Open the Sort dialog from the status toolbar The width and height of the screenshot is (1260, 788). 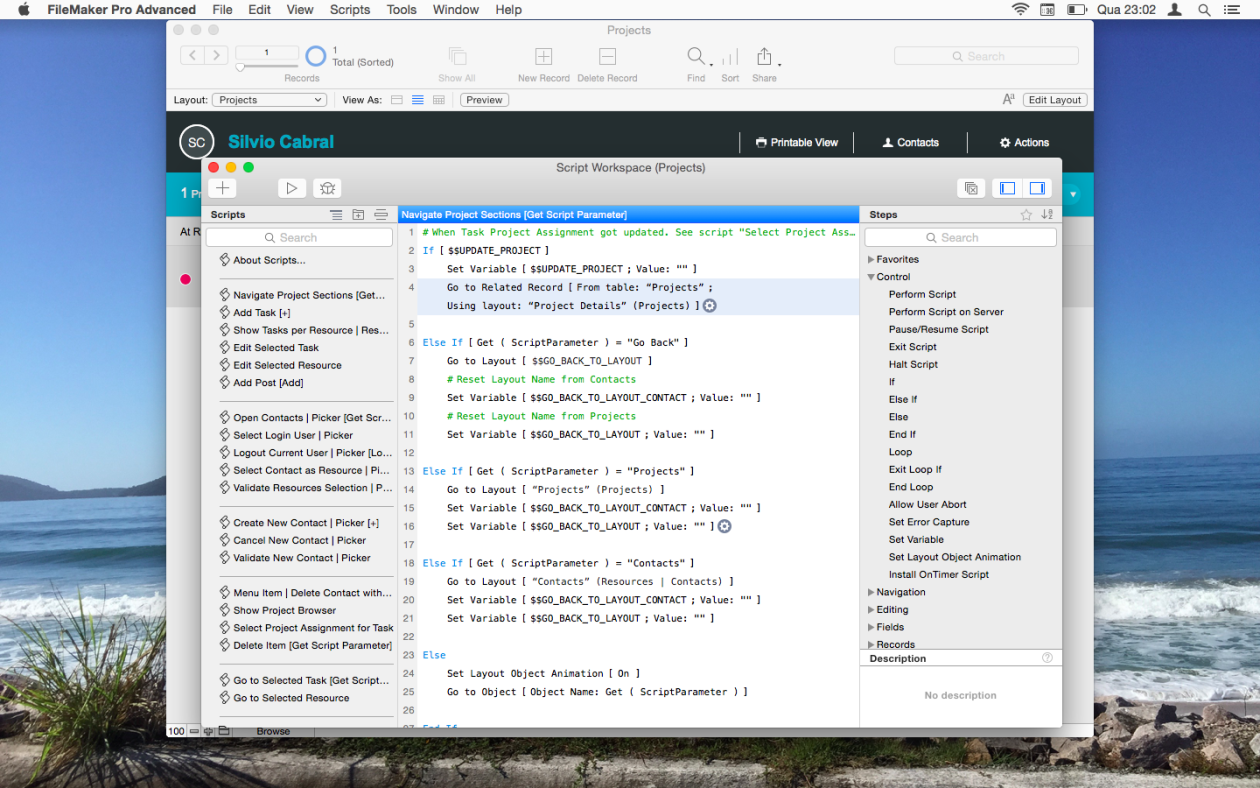click(729, 58)
